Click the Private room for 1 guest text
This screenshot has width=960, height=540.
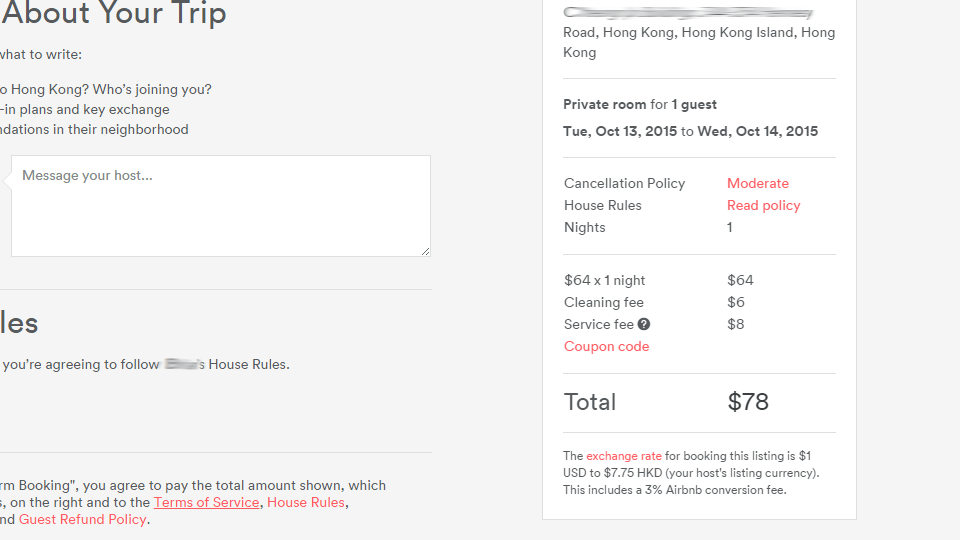coord(640,105)
